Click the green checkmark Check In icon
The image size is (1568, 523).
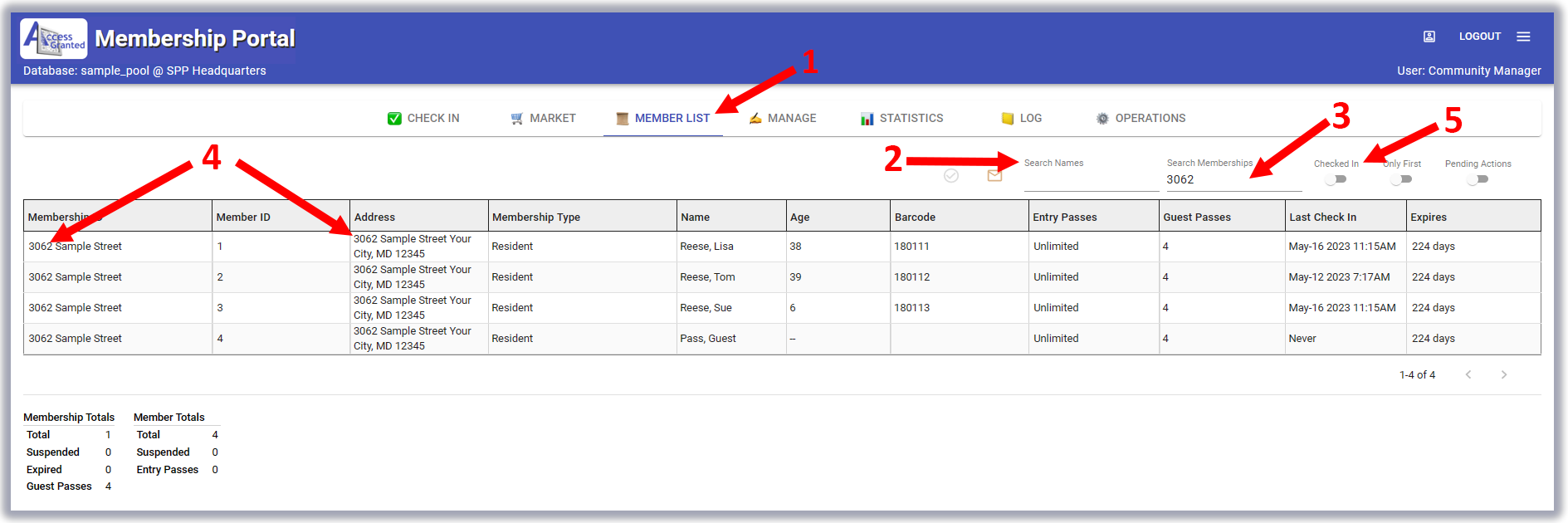[394, 119]
